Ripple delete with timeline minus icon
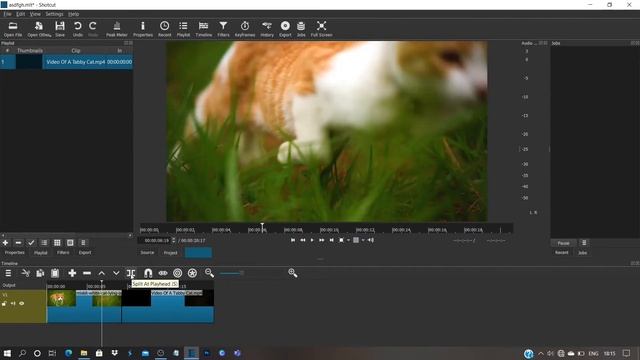 click(87, 273)
